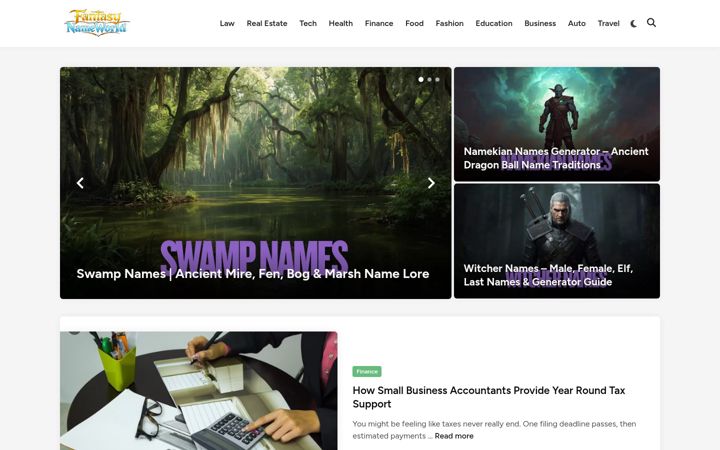Toggle dark mode with the moon icon
The height and width of the screenshot is (450, 720).
[x=634, y=23]
